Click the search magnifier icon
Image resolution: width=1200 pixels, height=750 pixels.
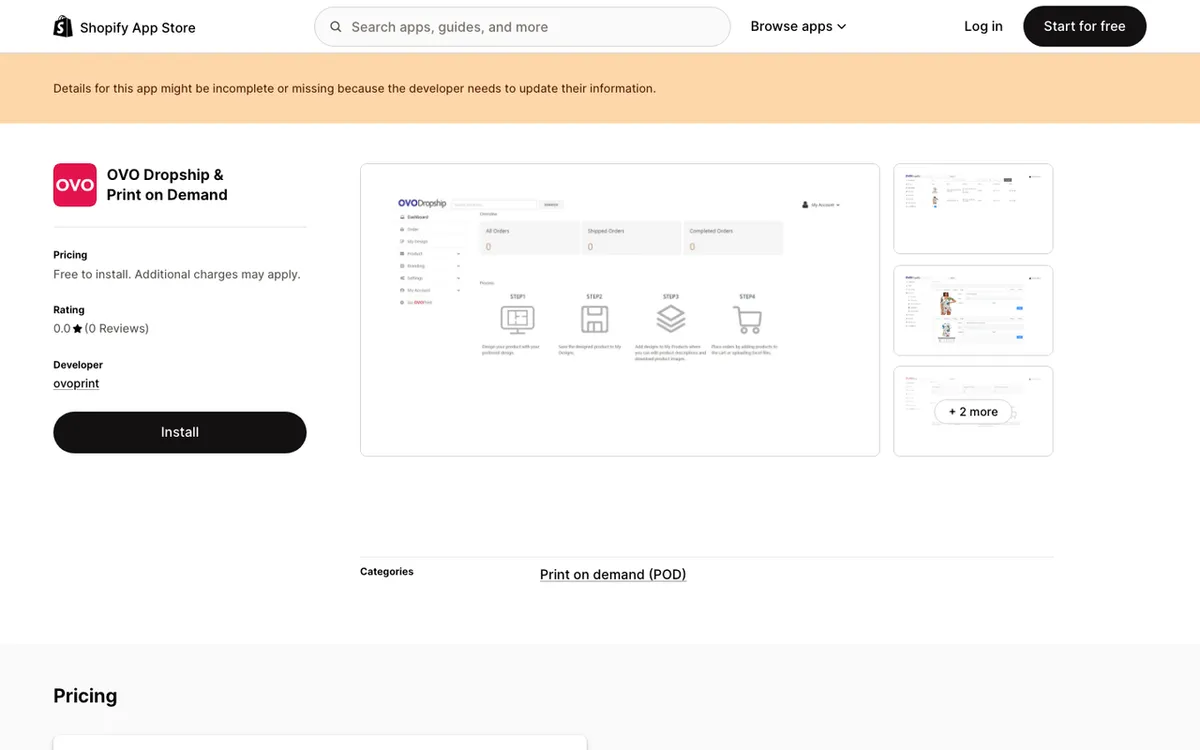pos(336,27)
